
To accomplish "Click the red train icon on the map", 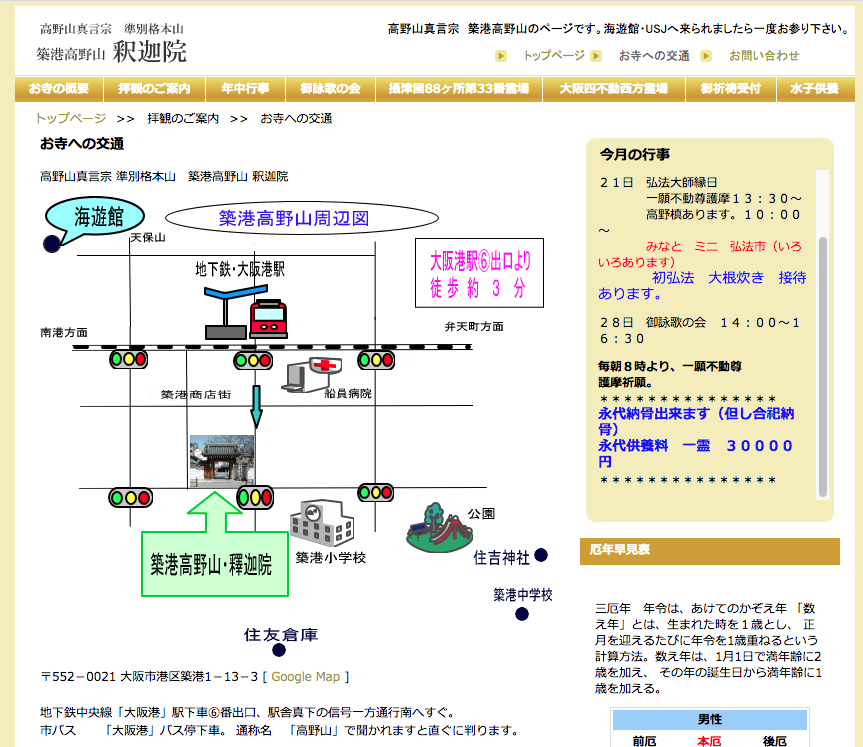I will tap(267, 317).
